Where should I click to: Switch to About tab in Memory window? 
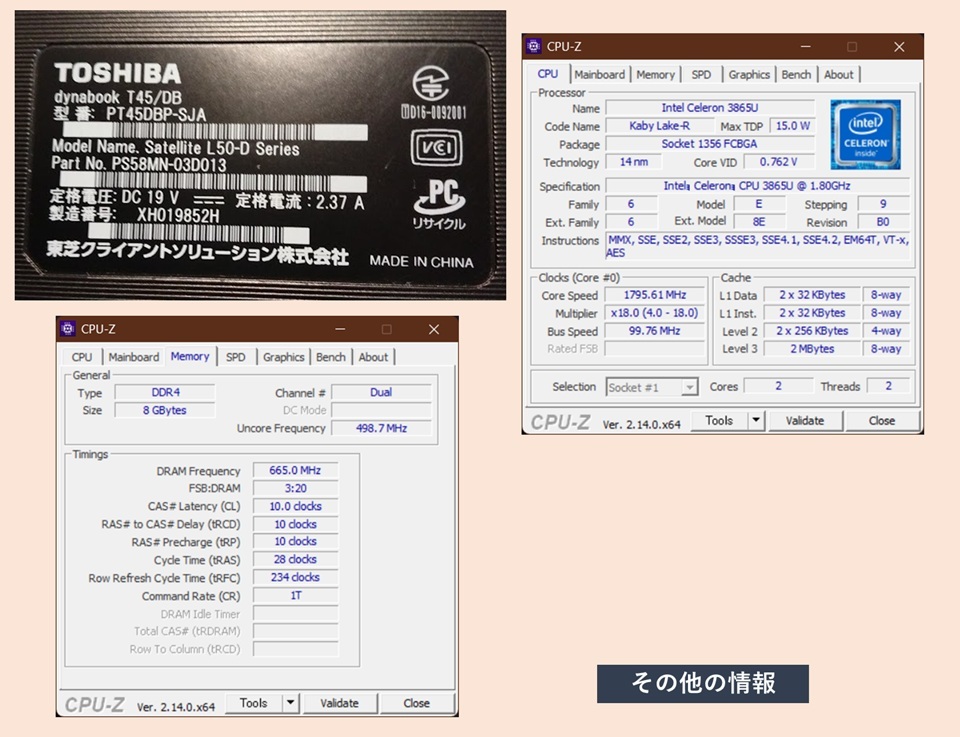click(373, 357)
